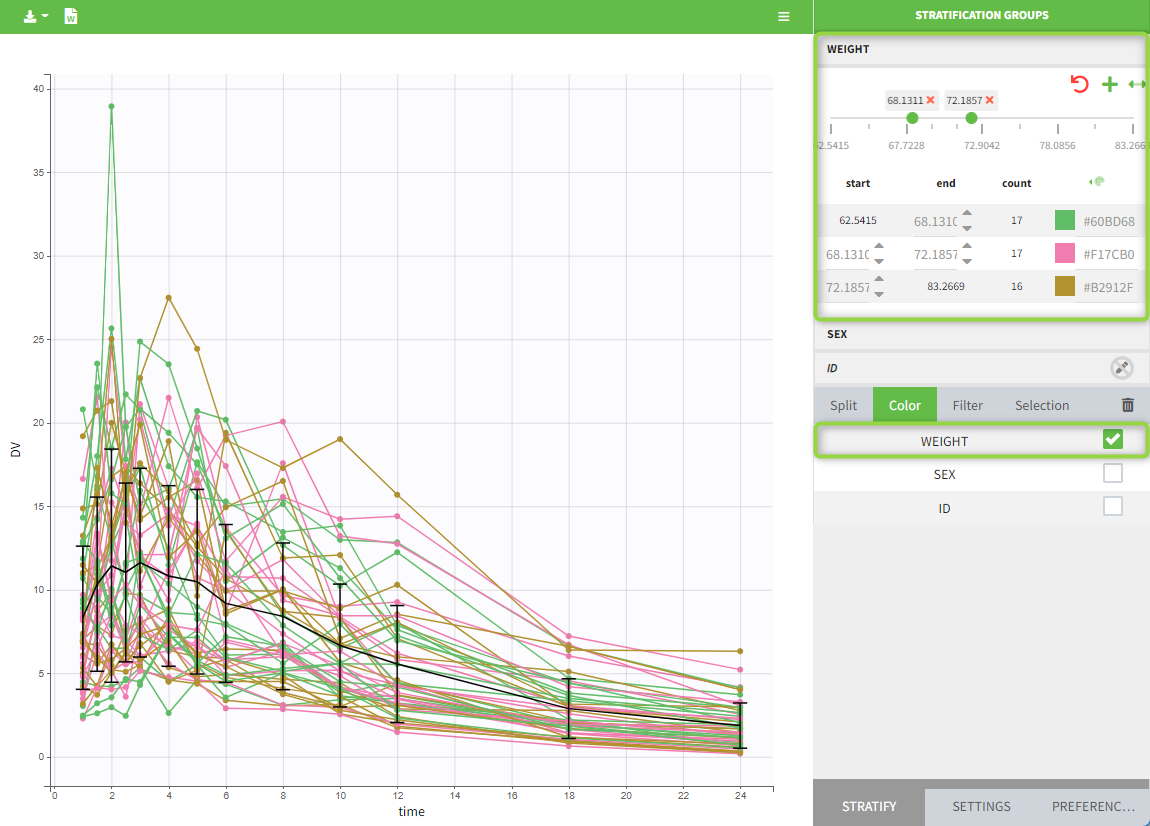Remove the 68.1311 breakpoint tag
The height and width of the screenshot is (826, 1150).
[930, 100]
